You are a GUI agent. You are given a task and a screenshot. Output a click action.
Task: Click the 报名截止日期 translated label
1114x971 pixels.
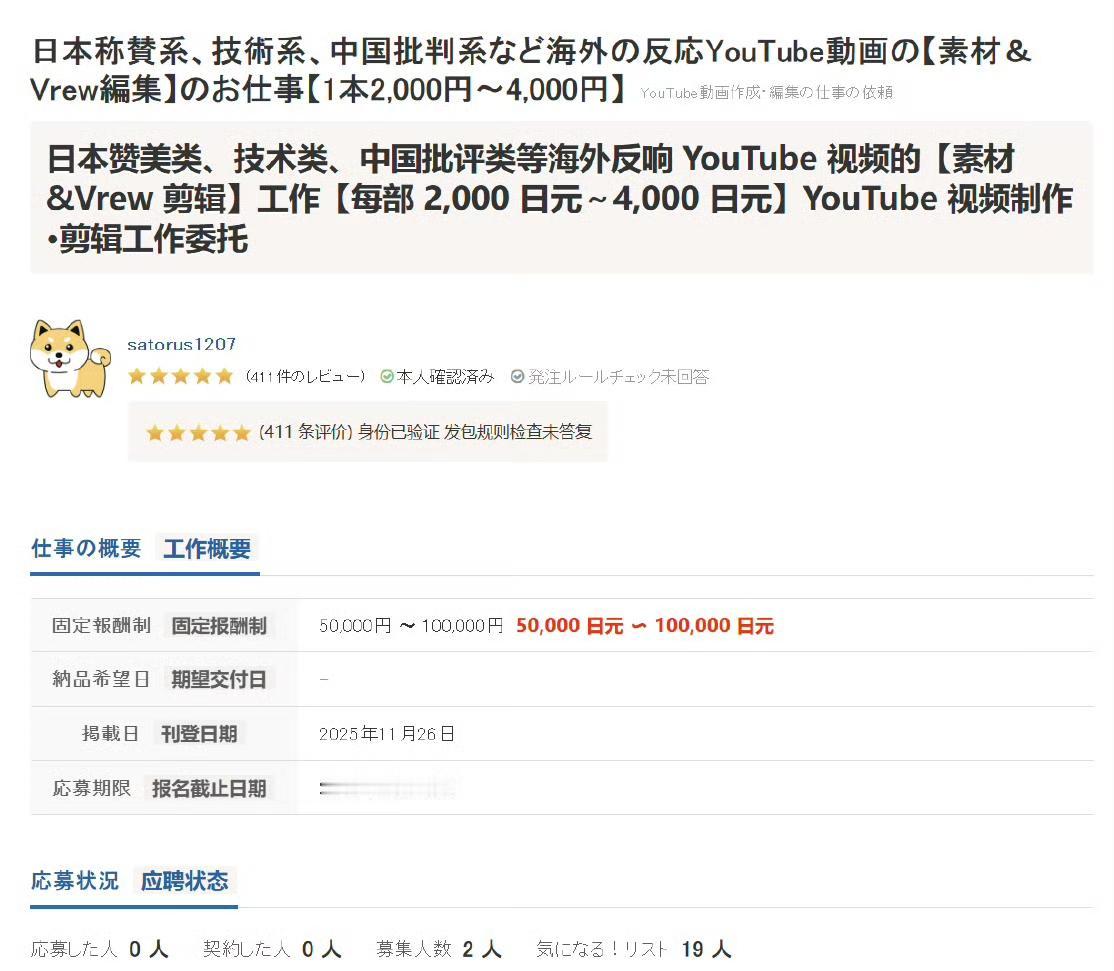pos(209,788)
